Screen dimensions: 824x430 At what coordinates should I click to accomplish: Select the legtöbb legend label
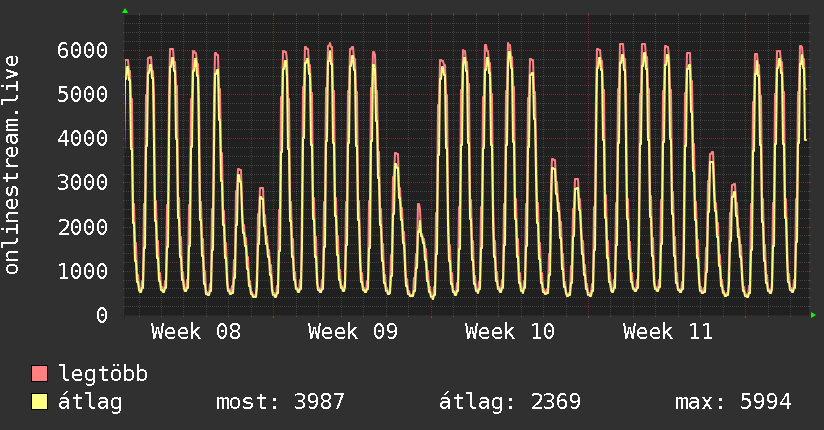pyautogui.click(x=103, y=373)
